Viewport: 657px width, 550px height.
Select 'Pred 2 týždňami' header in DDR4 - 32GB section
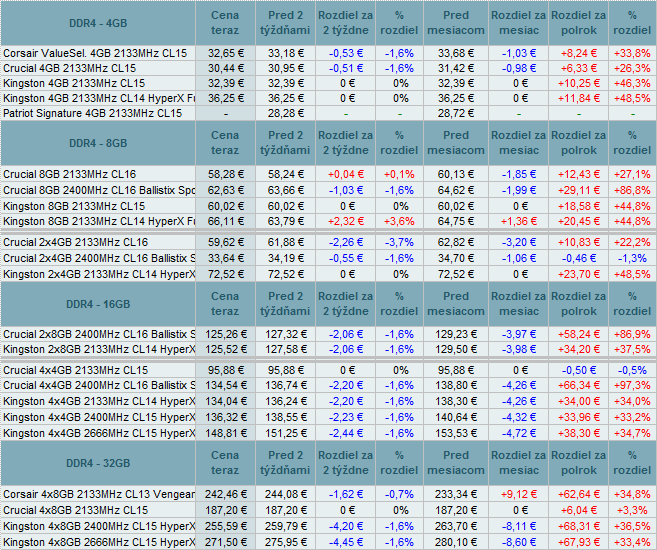pyautogui.click(x=285, y=463)
